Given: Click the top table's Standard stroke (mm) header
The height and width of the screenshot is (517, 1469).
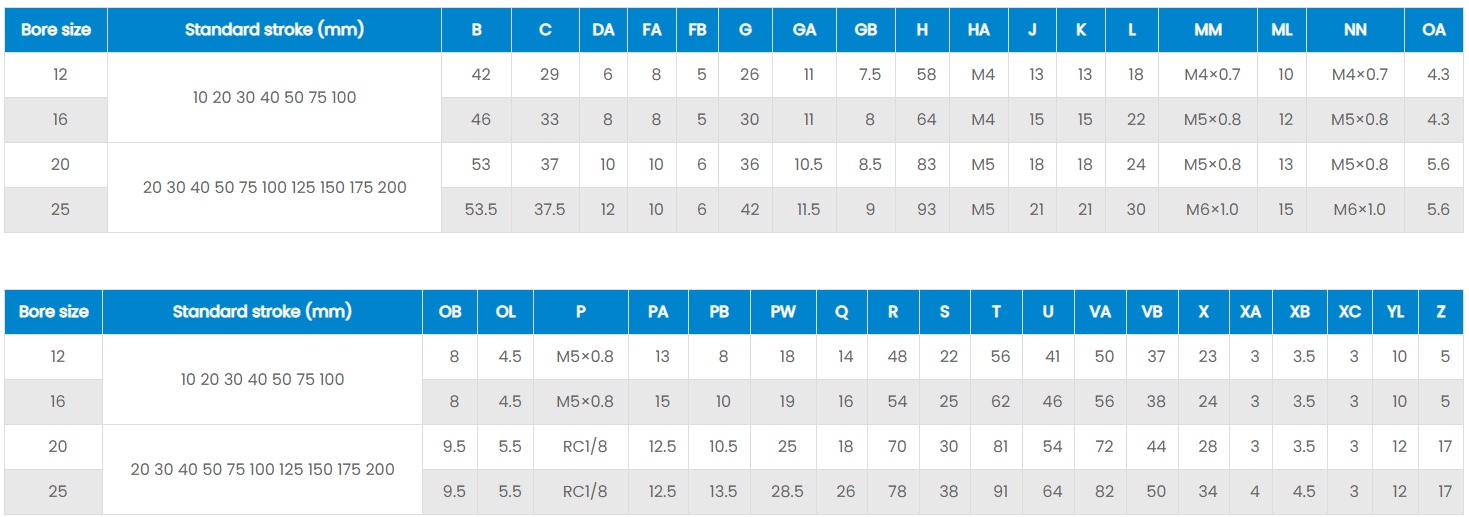Looking at the screenshot, I should click(x=274, y=30).
